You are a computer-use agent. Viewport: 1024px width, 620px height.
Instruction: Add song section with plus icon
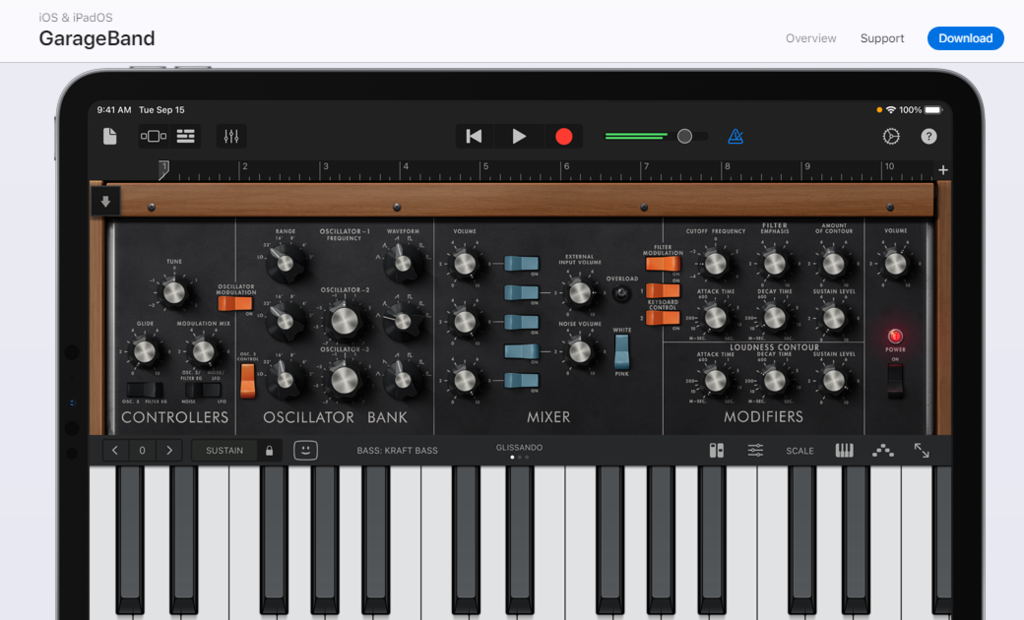coord(943,170)
